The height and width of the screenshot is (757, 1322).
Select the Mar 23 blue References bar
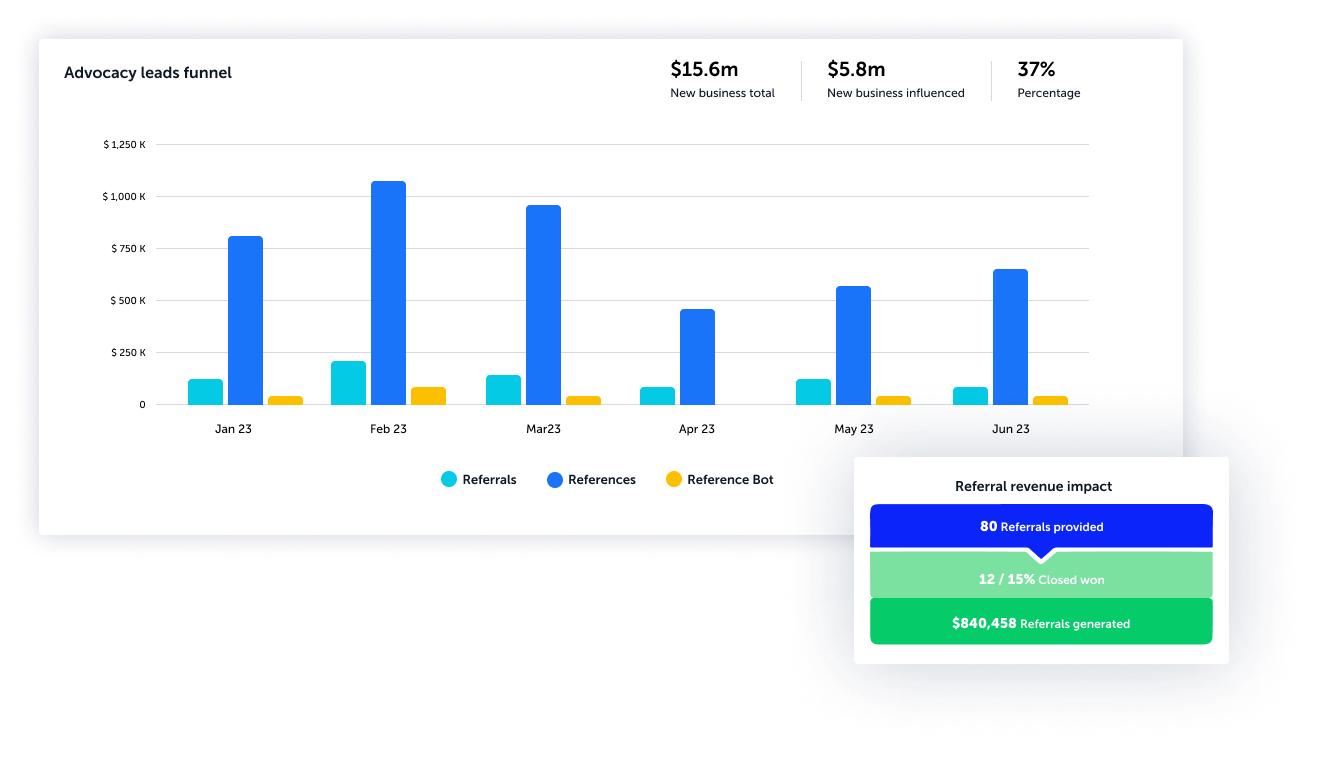point(543,305)
